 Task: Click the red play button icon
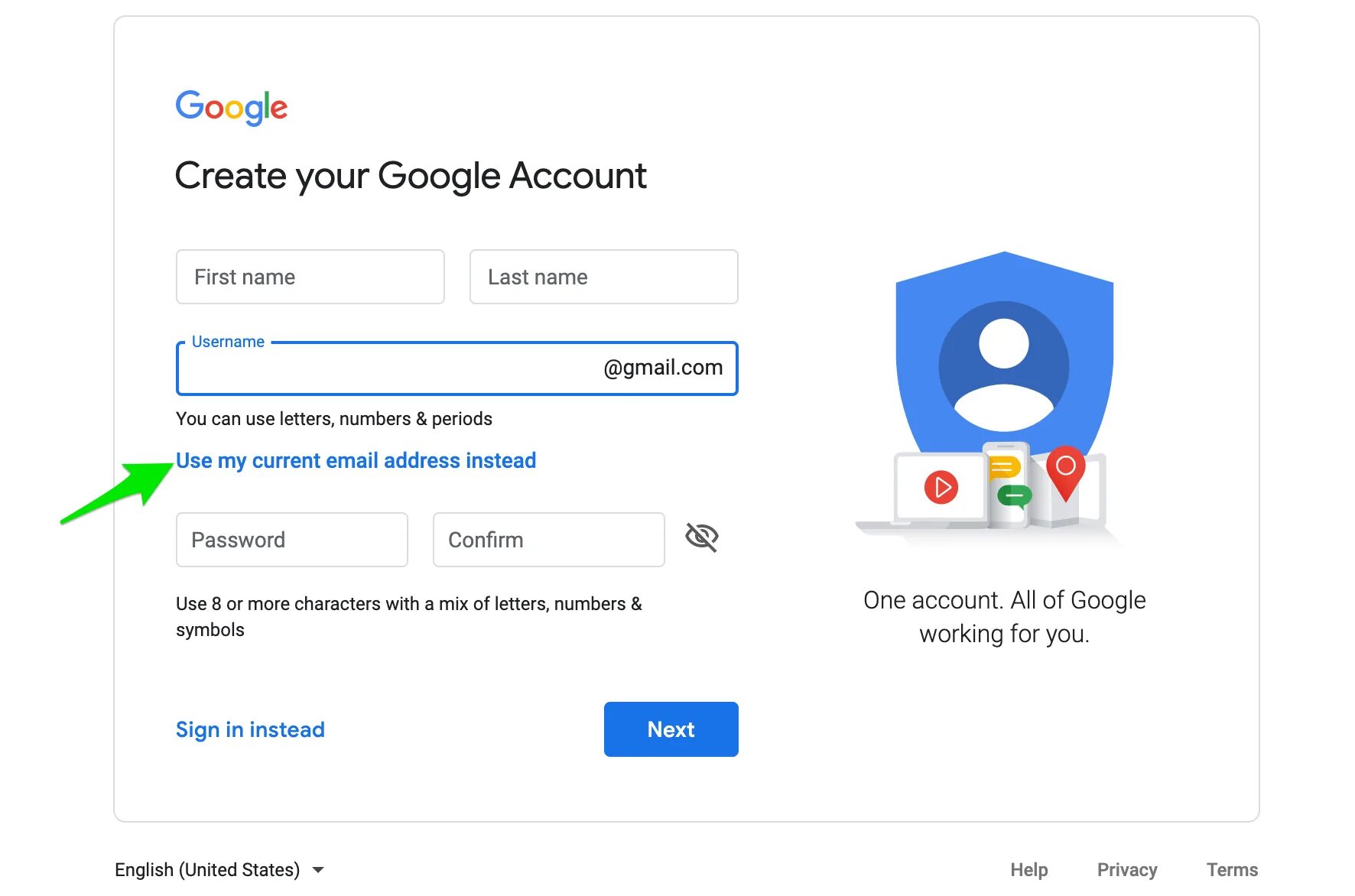(x=941, y=487)
